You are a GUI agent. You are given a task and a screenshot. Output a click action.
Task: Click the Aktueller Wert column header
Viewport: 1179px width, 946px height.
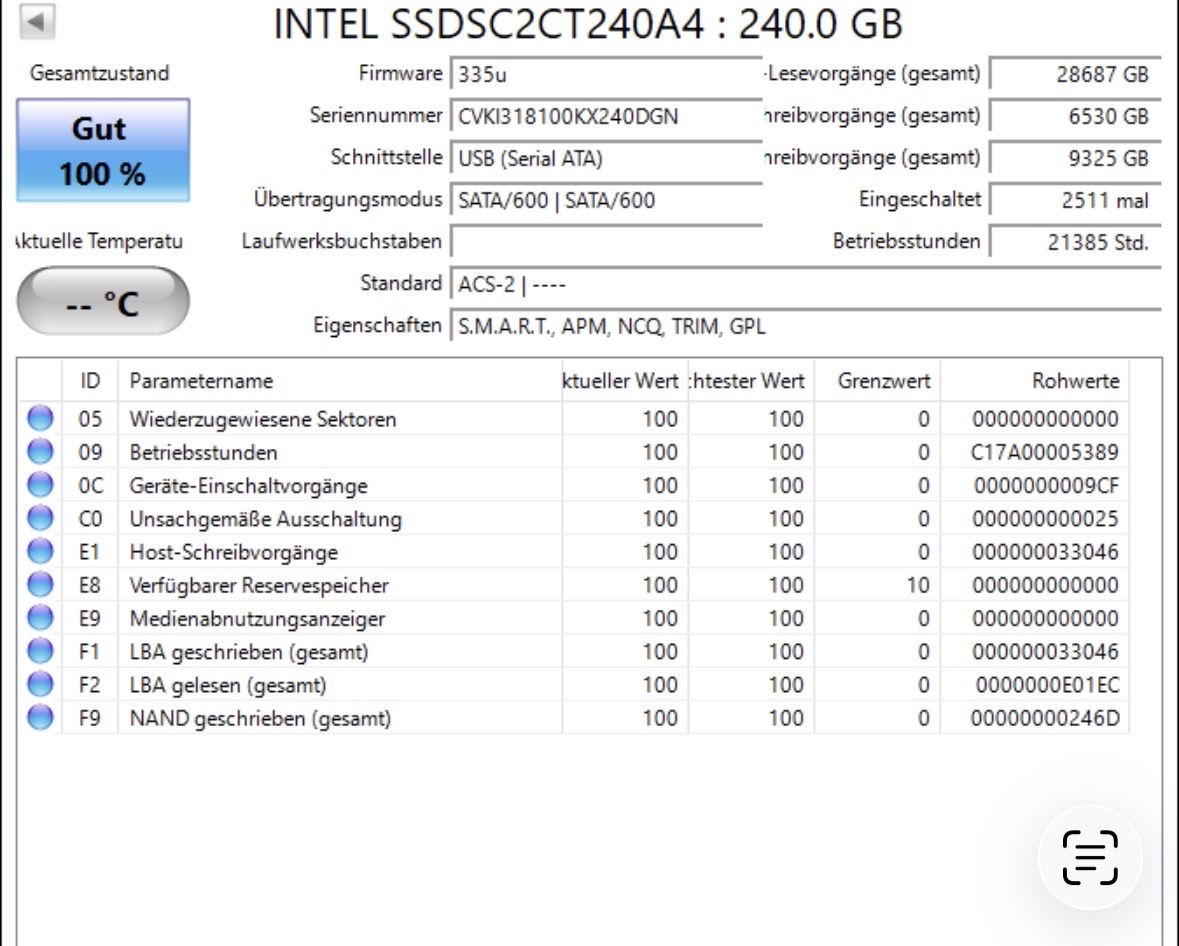click(x=625, y=381)
